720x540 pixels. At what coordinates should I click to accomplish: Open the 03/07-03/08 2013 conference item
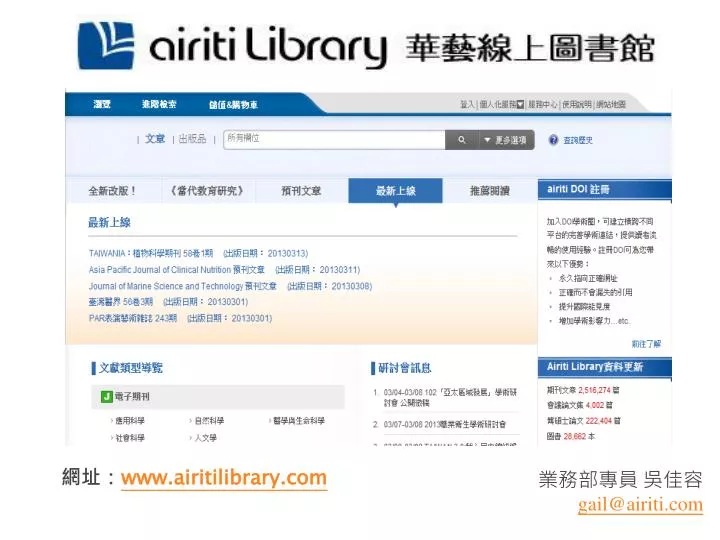[x=444, y=424]
